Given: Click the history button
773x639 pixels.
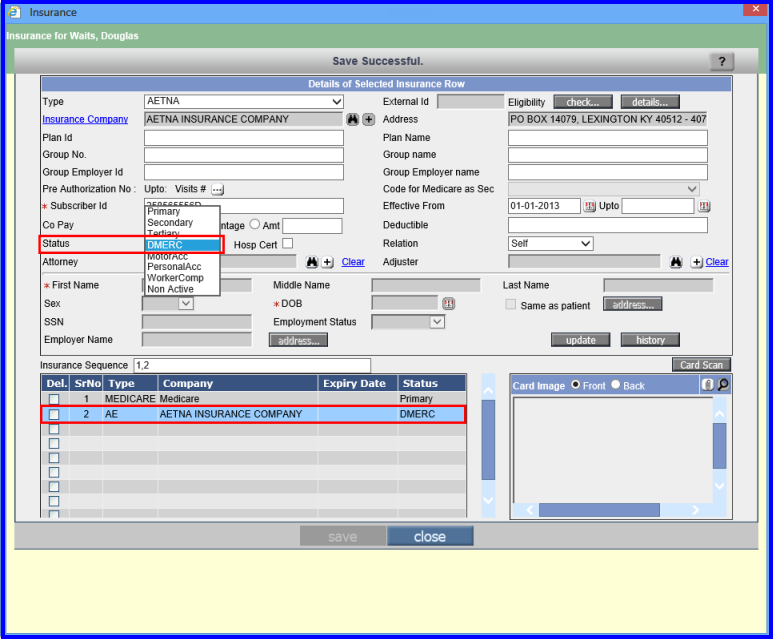Looking at the screenshot, I should pyautogui.click(x=650, y=340).
